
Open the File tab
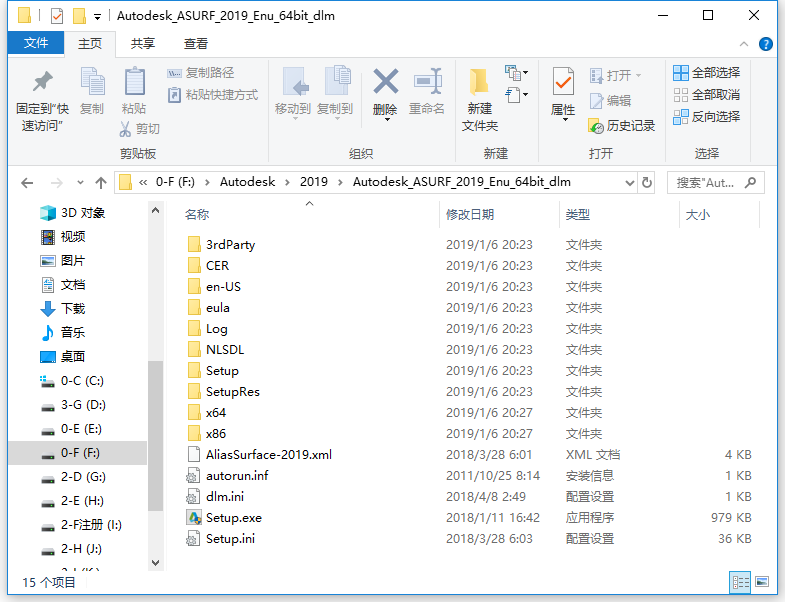pyautogui.click(x=36, y=43)
